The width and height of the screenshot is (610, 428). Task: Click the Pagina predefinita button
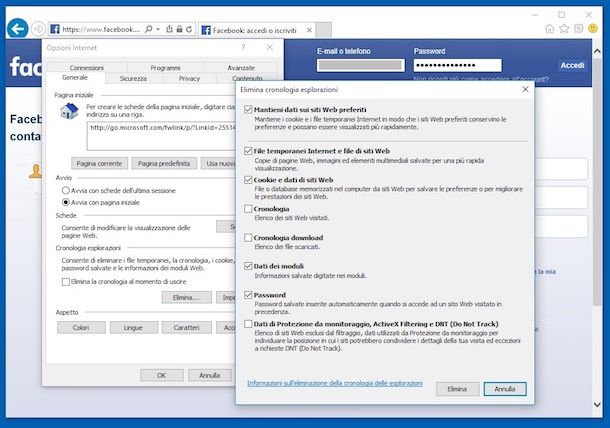[164, 163]
